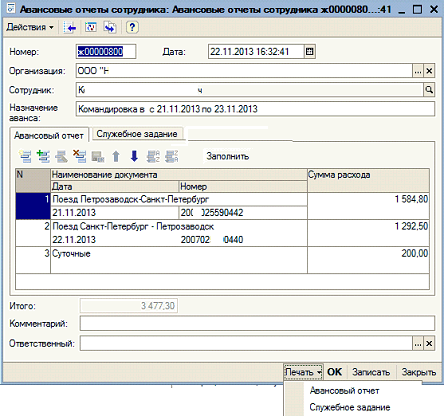Click the OK button
The width and height of the screenshot is (445, 417).
tap(335, 372)
